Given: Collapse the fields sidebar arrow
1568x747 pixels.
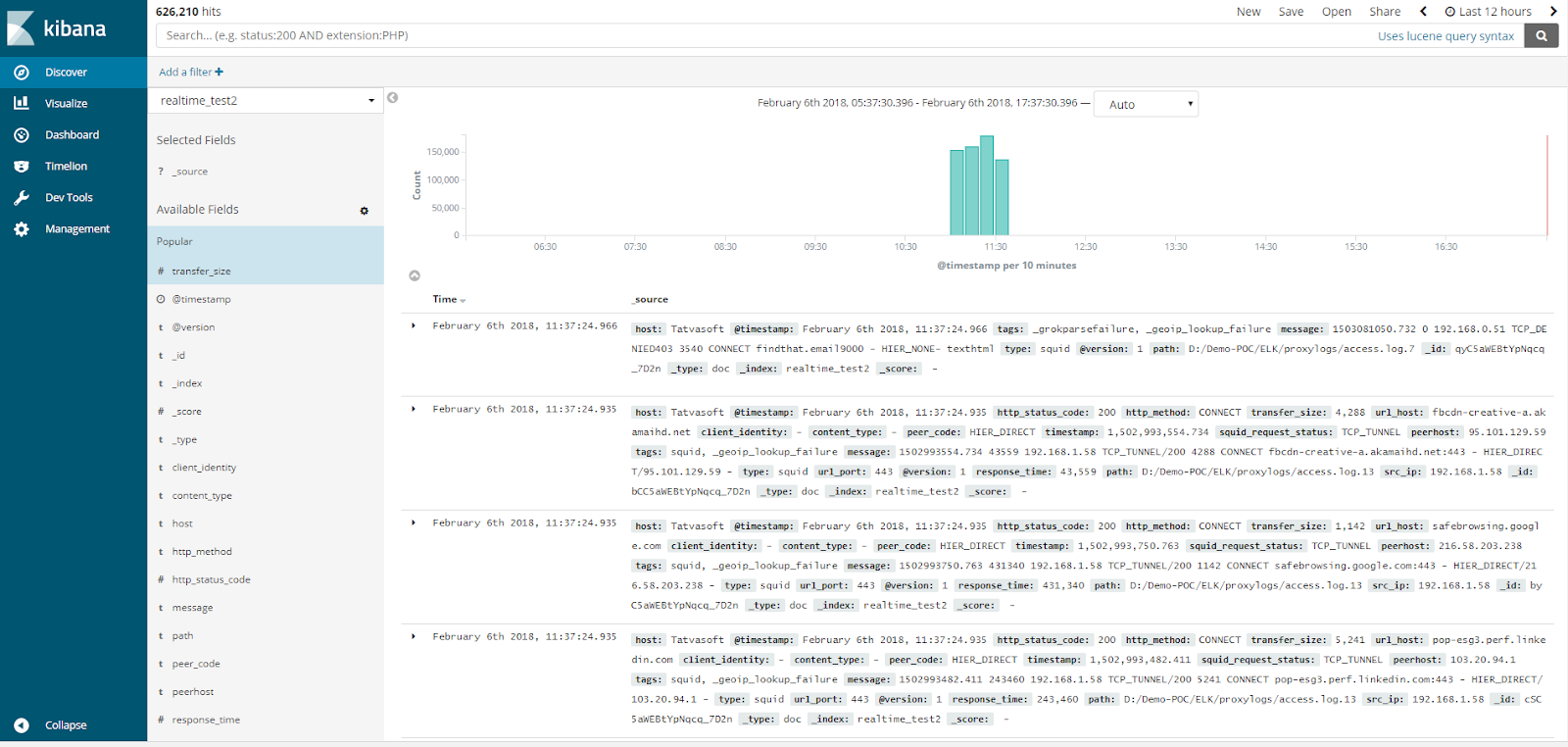Looking at the screenshot, I should pos(393,98).
